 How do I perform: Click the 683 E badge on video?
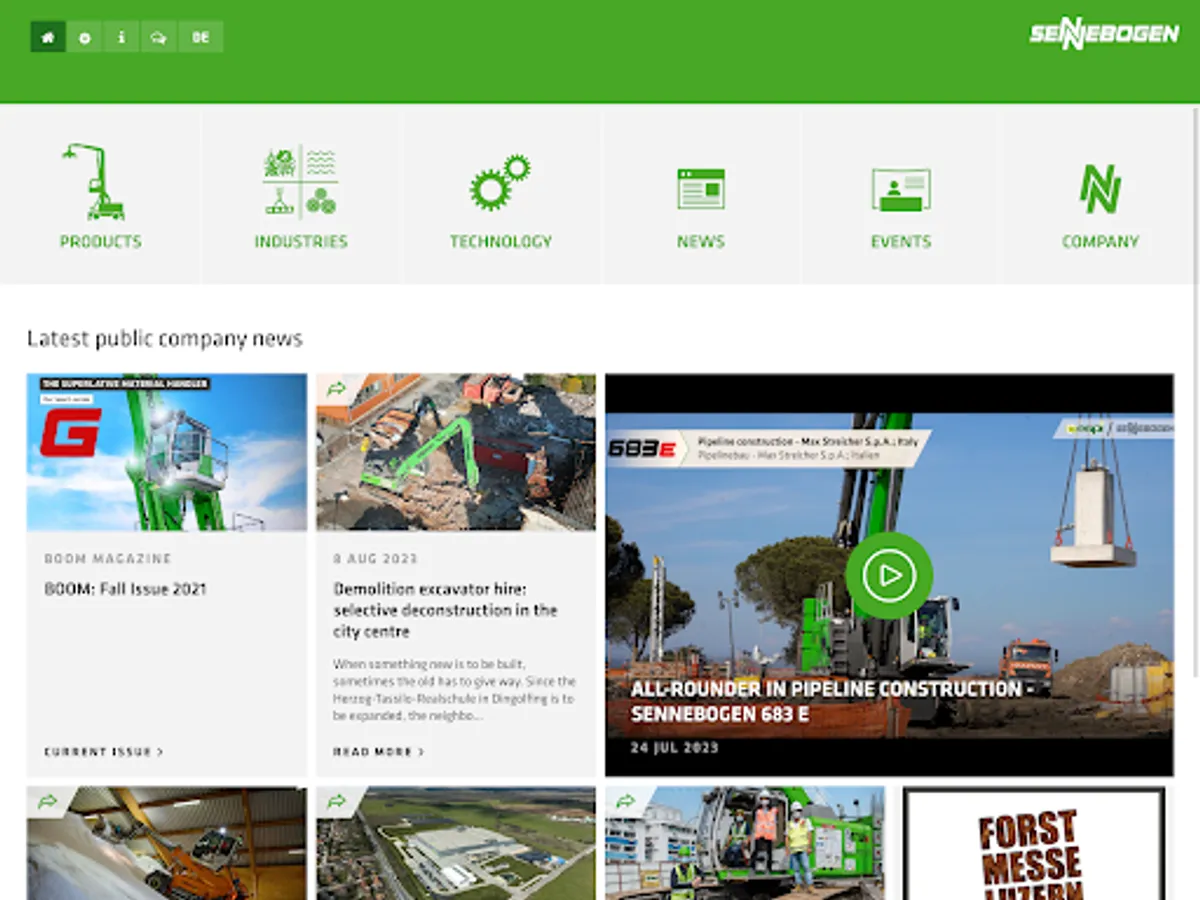642,449
